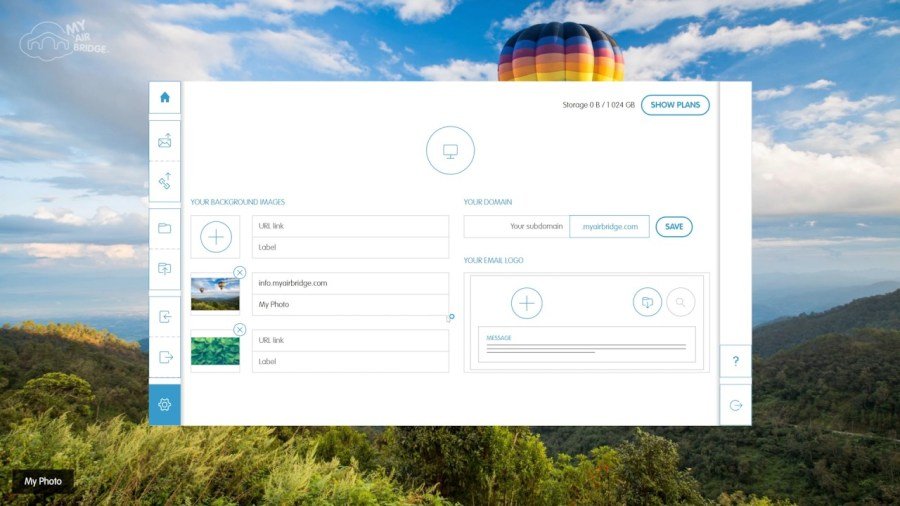The image size is (900, 506).
Task: Add an email logo with plus icon
Action: point(527,303)
